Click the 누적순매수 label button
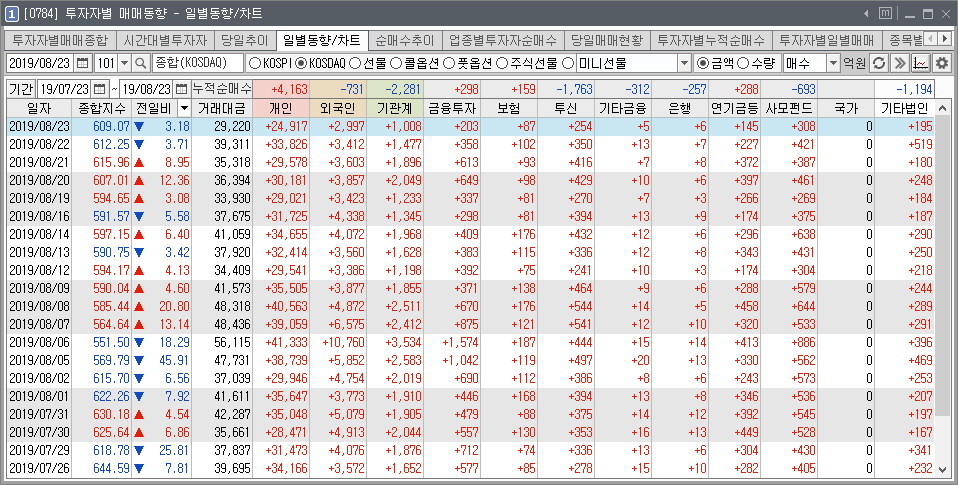This screenshot has width=958, height=485. point(221,89)
